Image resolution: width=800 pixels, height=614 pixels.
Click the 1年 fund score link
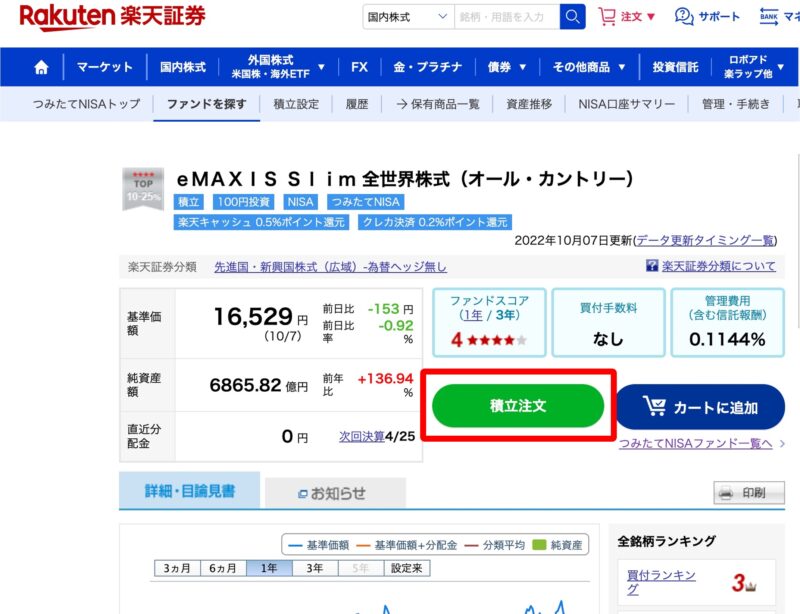(x=472, y=315)
